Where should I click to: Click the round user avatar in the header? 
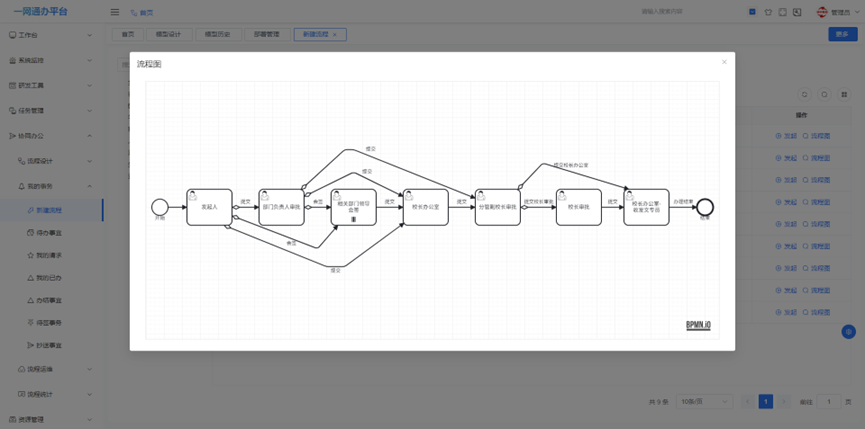click(823, 12)
